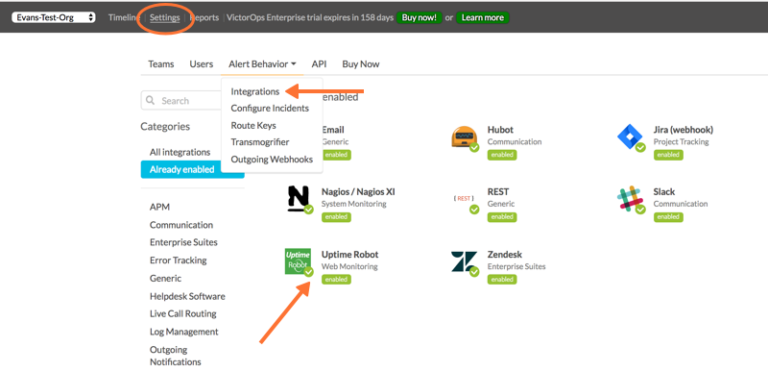Select the Already enabled category
Image resolution: width=768 pixels, height=372 pixels.
192,169
